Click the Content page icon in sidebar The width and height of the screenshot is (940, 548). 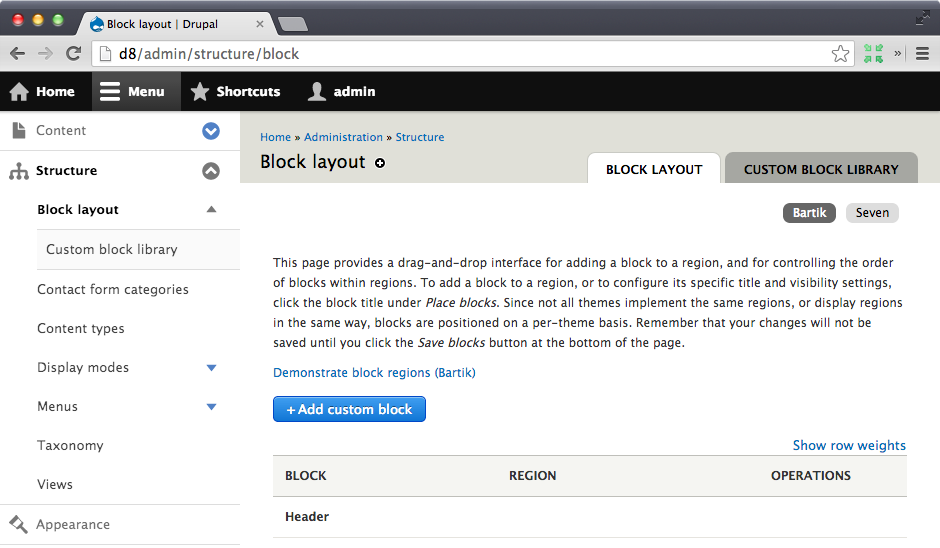(x=19, y=131)
